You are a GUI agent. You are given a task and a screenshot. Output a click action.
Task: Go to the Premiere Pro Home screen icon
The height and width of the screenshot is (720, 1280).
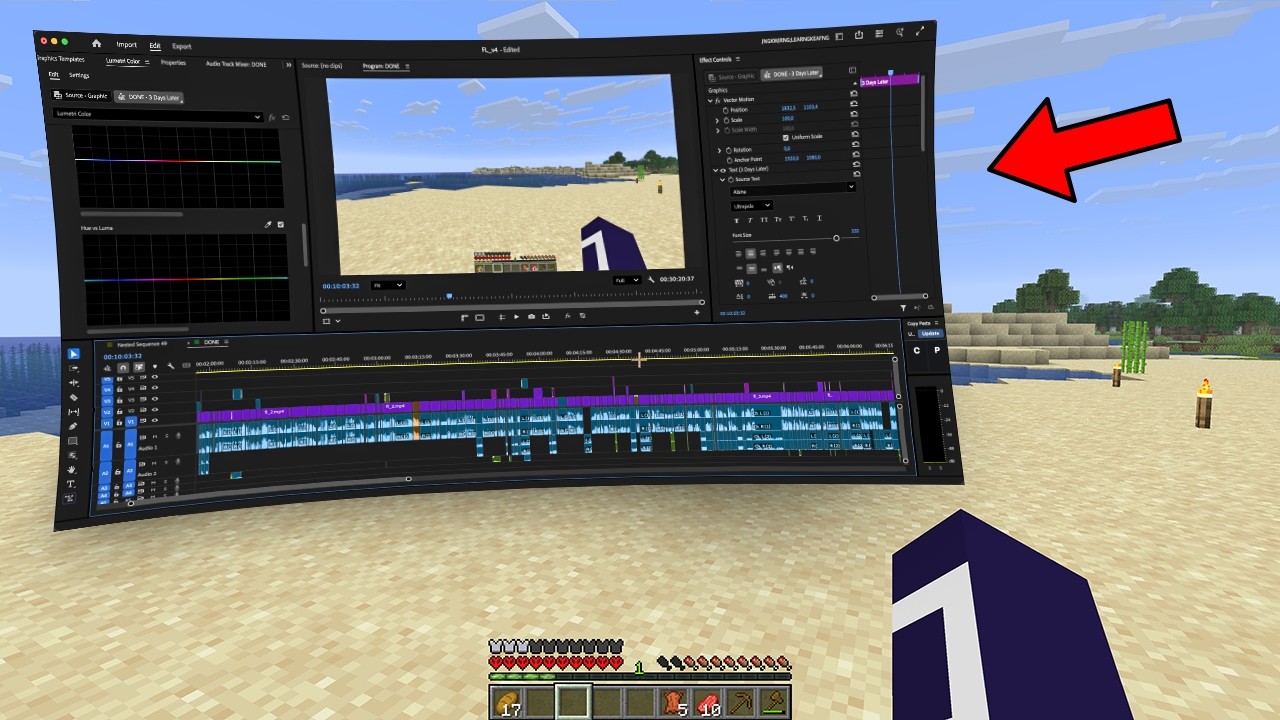[96, 43]
